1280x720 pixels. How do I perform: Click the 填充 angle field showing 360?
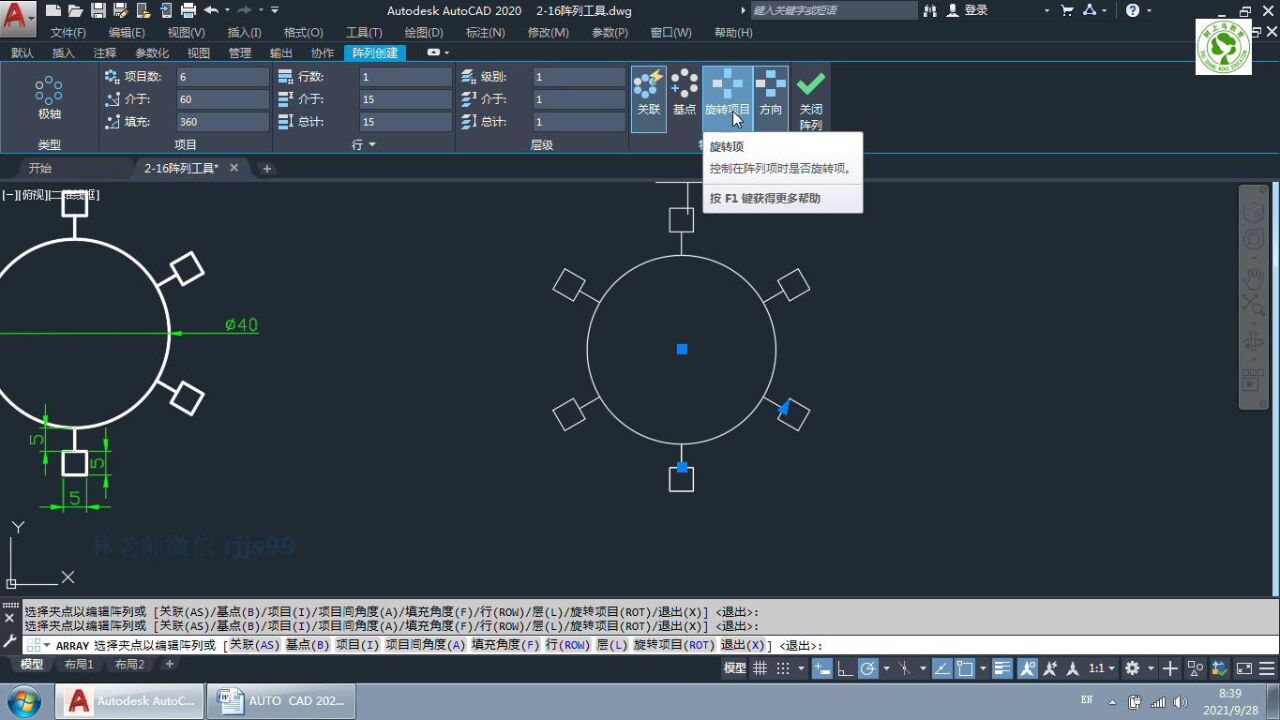click(x=222, y=121)
